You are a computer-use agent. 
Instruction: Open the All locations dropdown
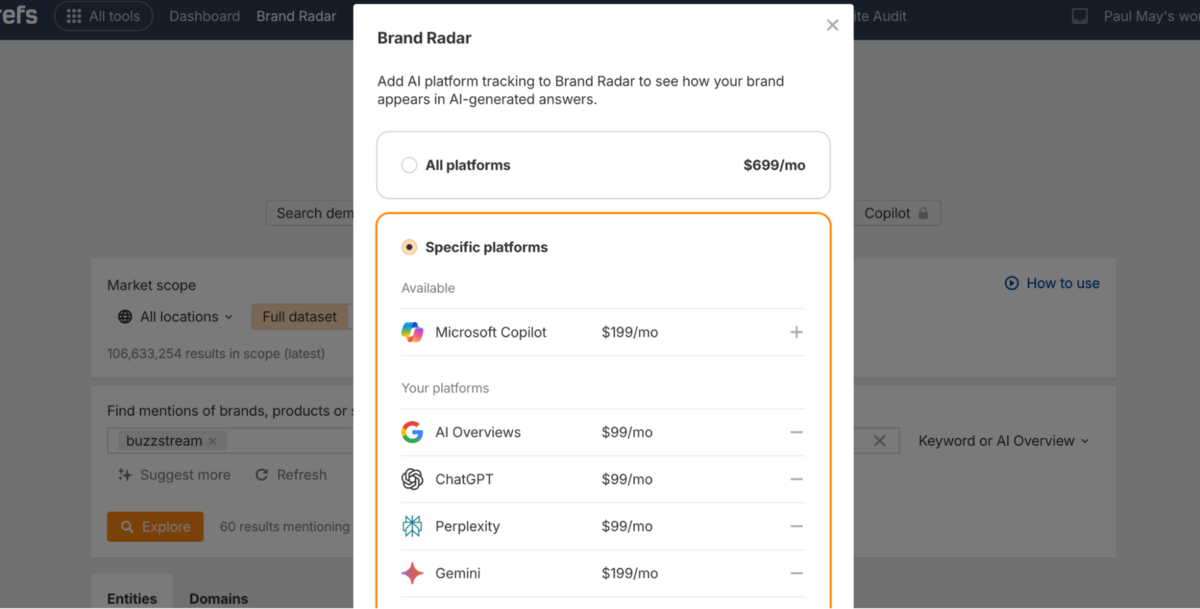click(x=174, y=316)
